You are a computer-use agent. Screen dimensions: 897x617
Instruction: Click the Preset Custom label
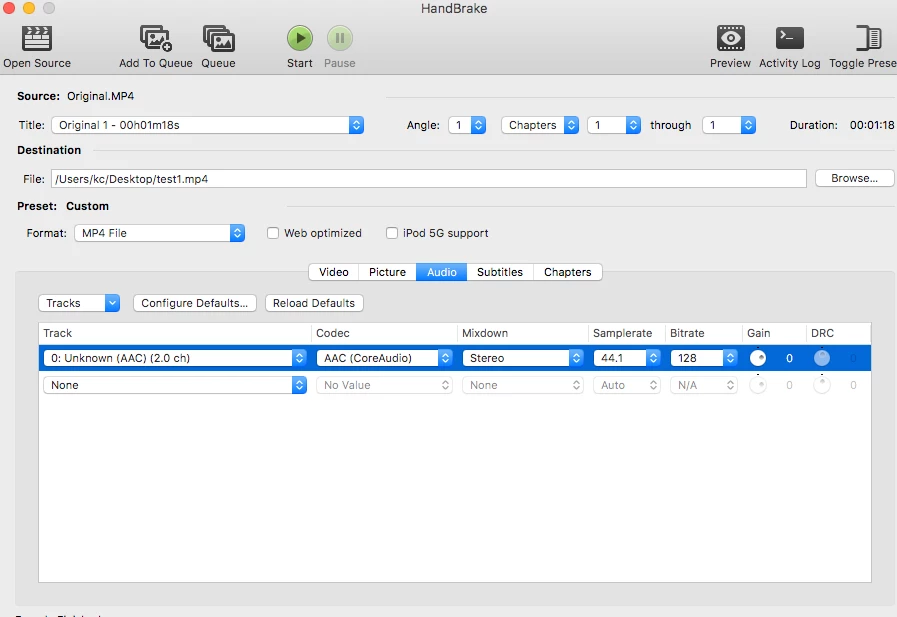[x=88, y=206]
